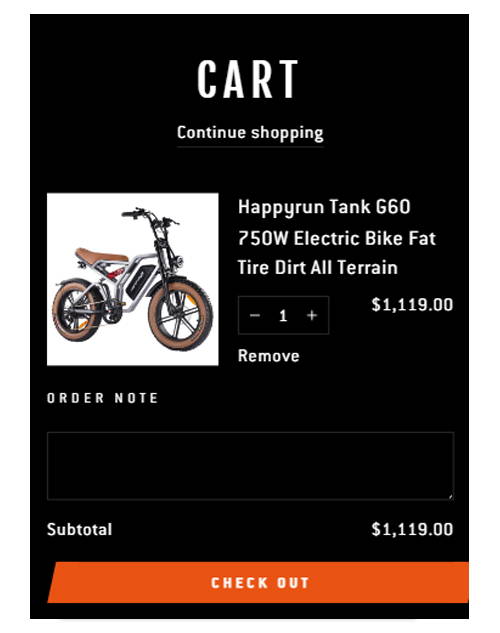This screenshot has height=633, width=500.
Task: Increase quantity with the plus icon
Action: [312, 315]
